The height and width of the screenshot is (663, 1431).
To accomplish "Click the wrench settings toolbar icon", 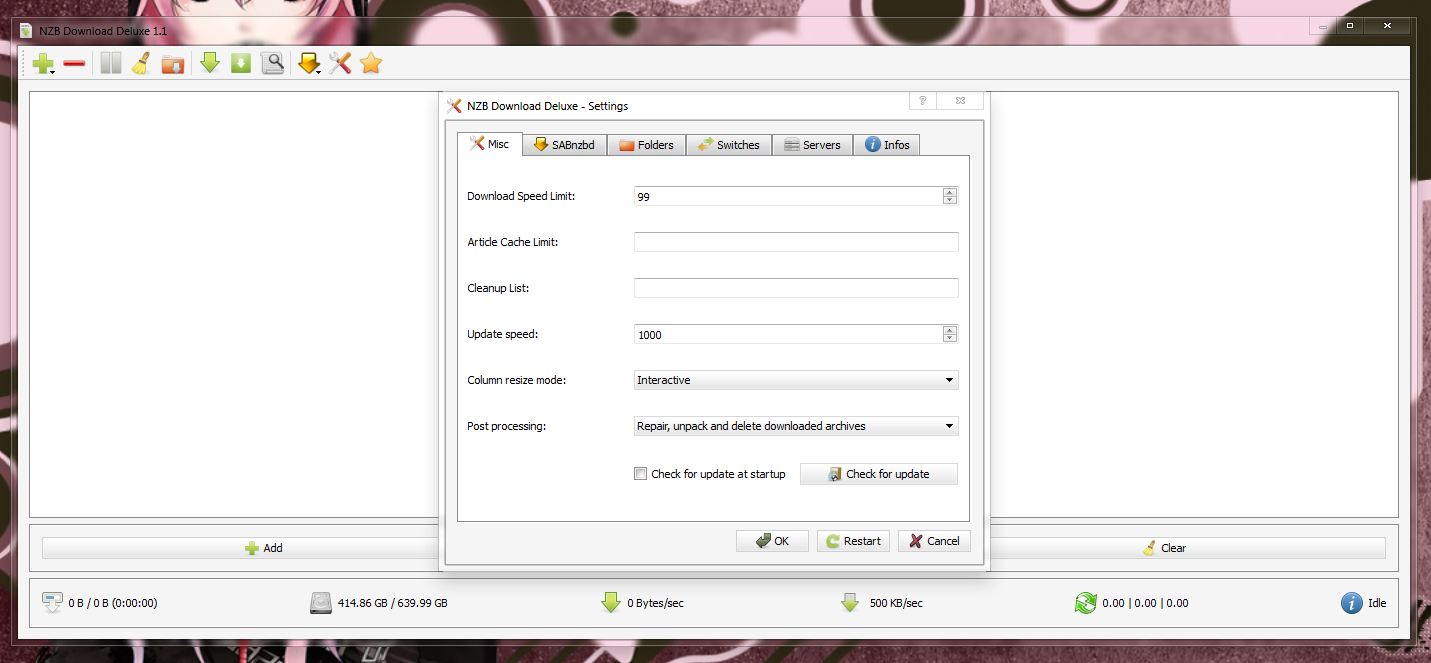I will coord(340,64).
